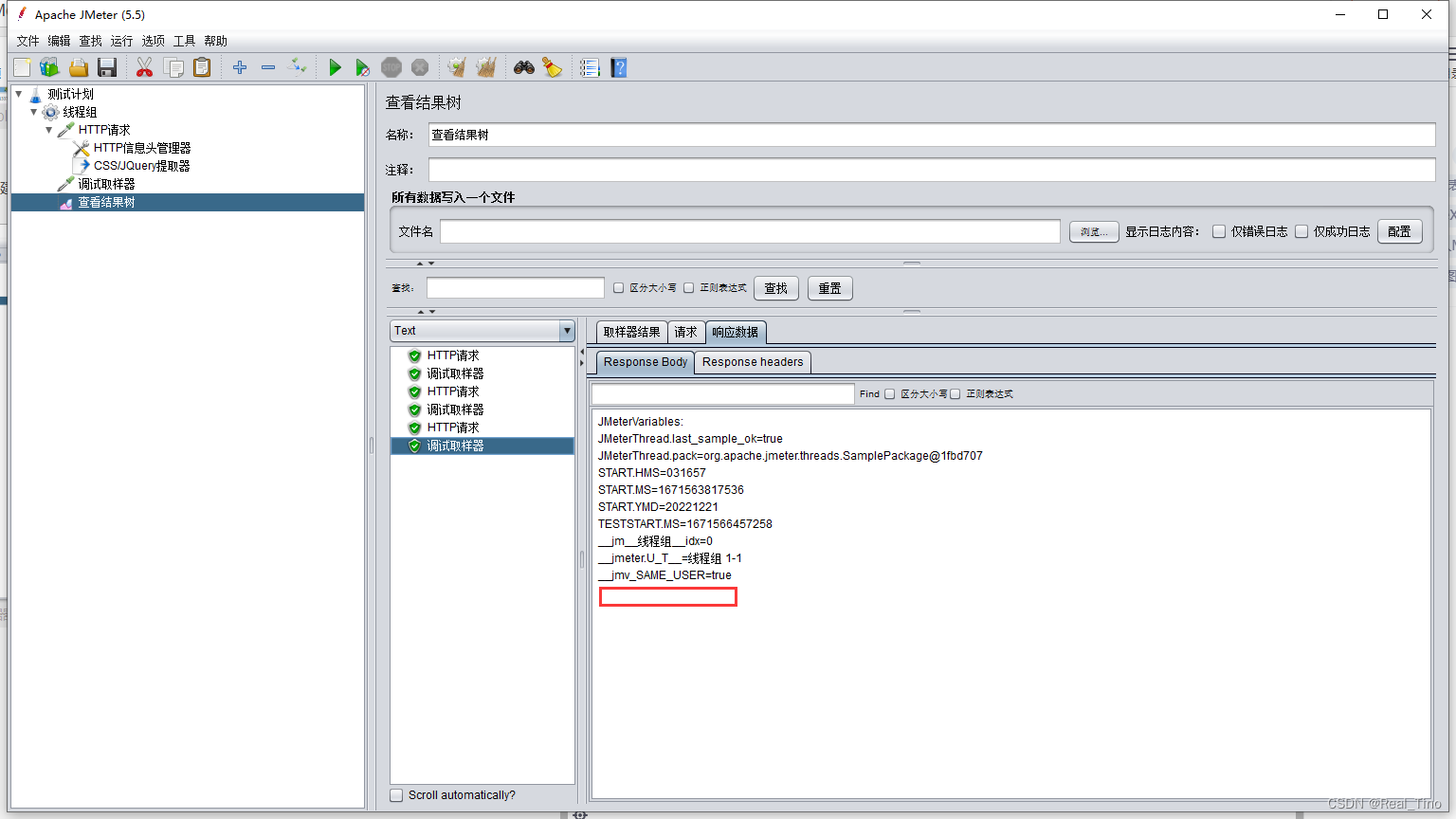Viewport: 1456px width, 819px height.
Task: Start the test with green play icon
Action: coord(335,67)
